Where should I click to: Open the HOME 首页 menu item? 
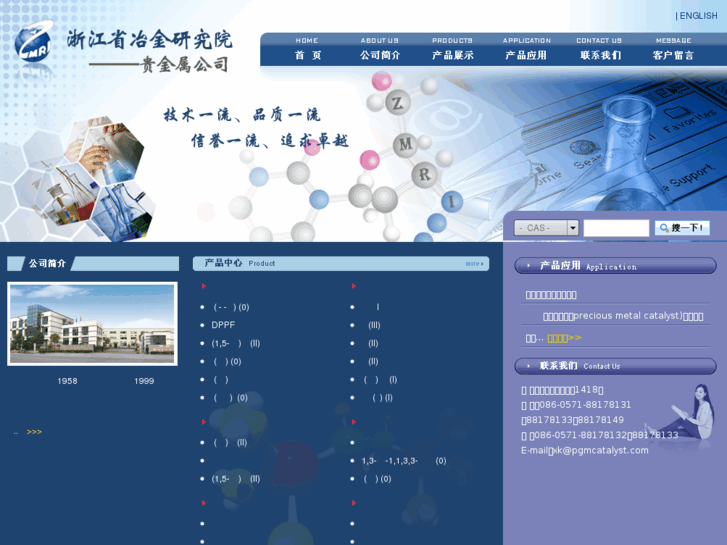pyautogui.click(x=307, y=49)
